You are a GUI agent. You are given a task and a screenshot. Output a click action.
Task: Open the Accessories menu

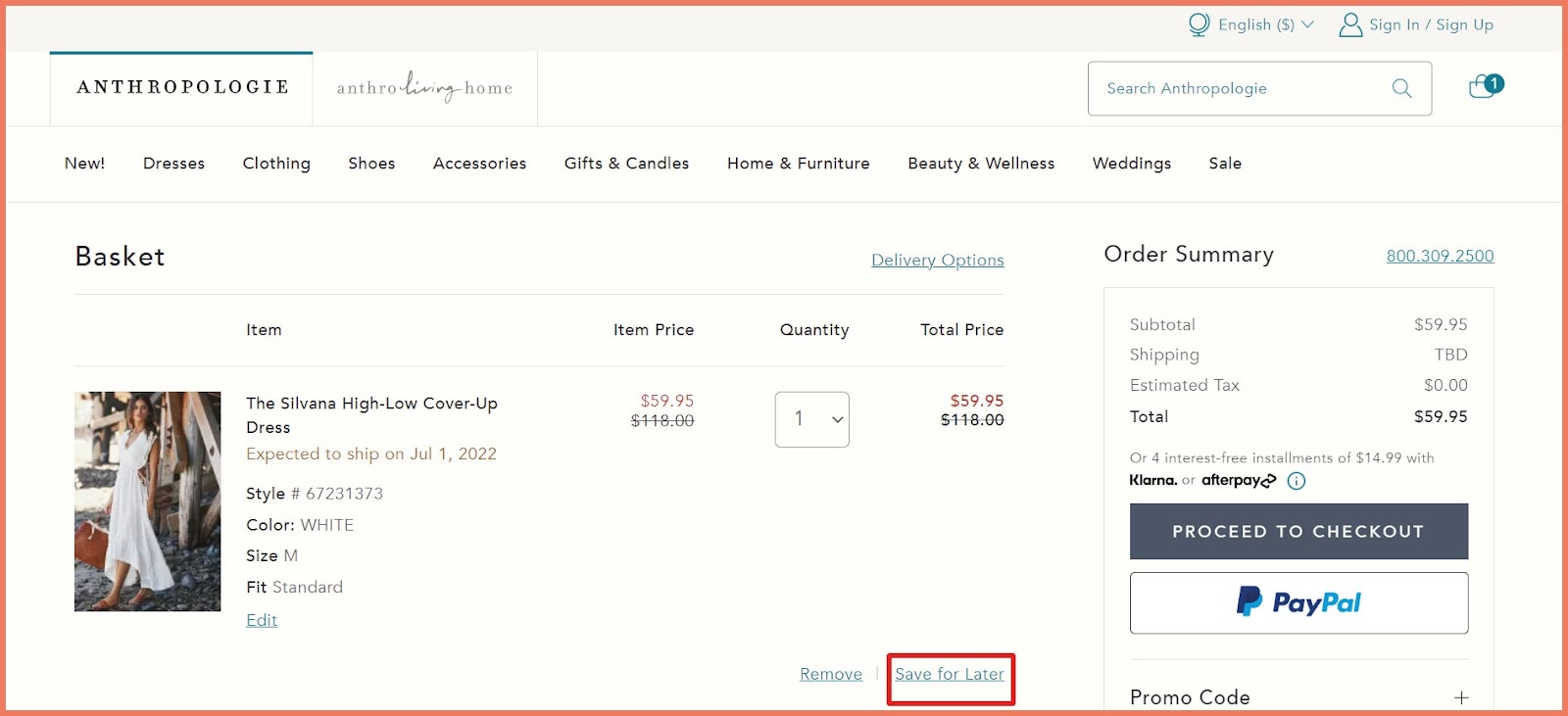coord(479,164)
